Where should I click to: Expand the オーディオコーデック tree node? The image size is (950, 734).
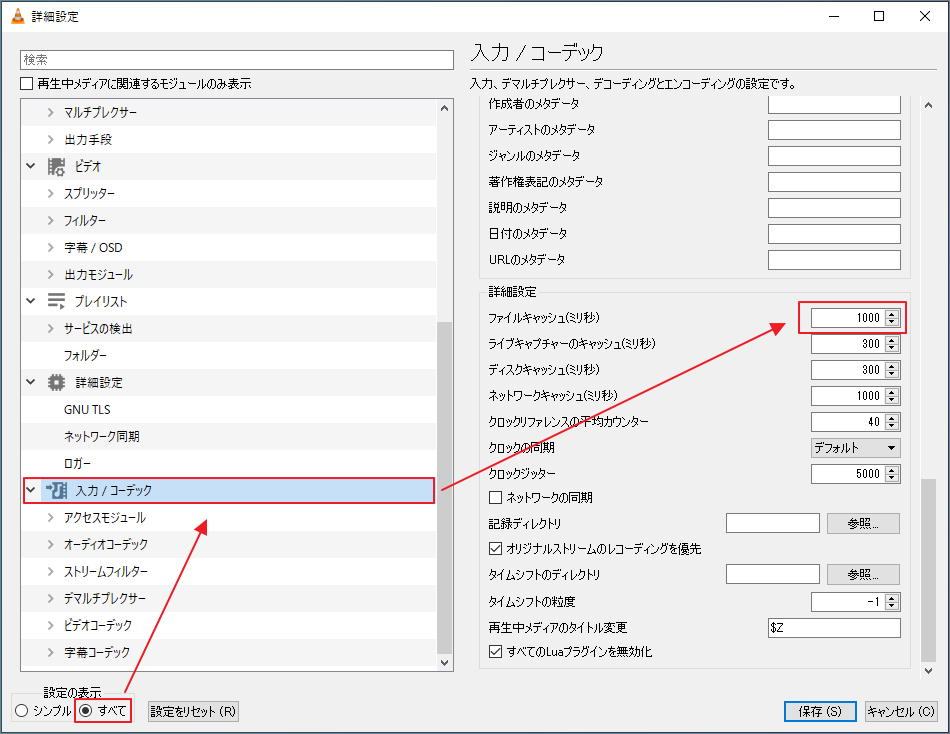49,544
